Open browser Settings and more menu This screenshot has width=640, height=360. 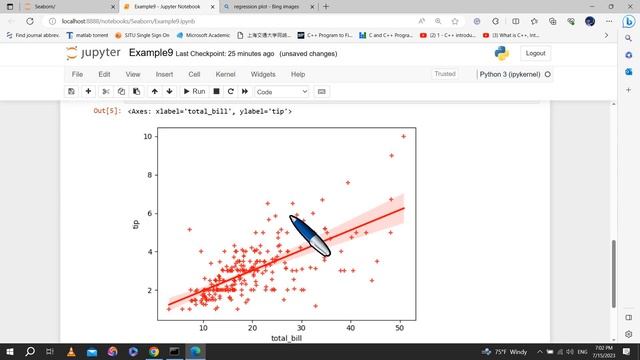[x=609, y=21]
